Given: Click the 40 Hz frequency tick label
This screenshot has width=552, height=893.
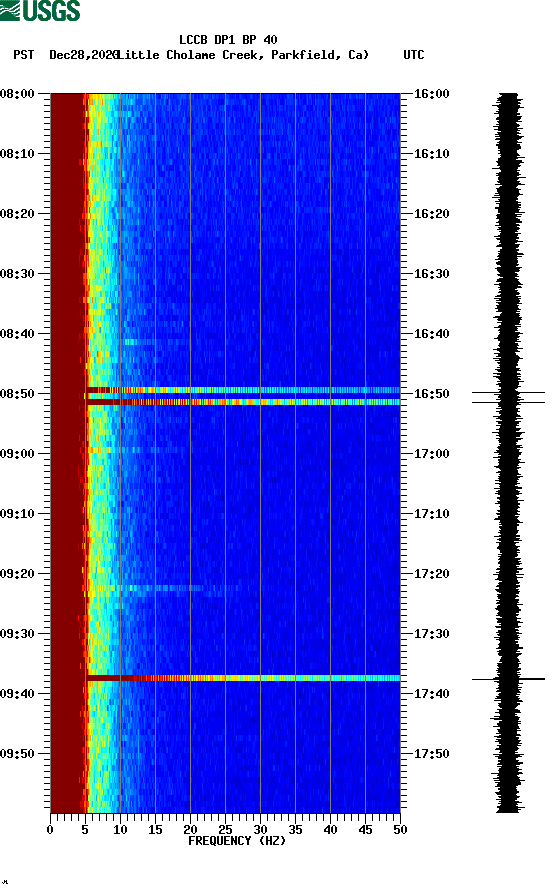Looking at the screenshot, I should [330, 830].
